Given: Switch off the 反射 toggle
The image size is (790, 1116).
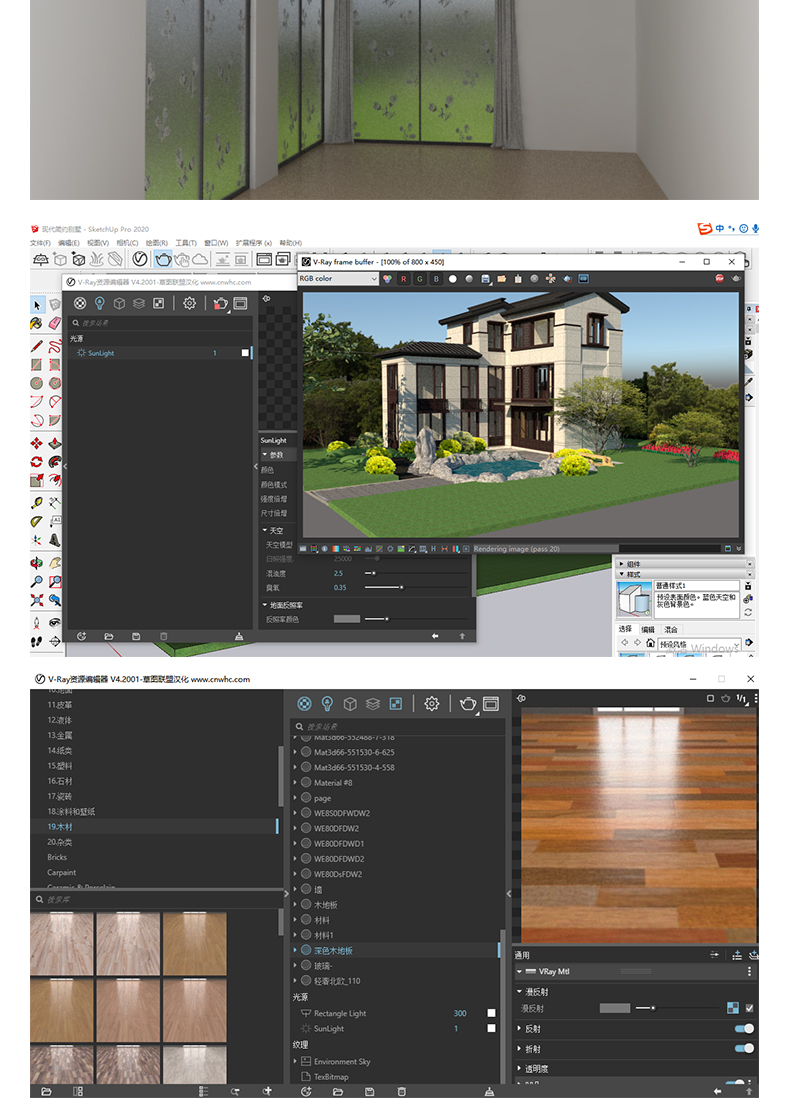Looking at the screenshot, I should pyautogui.click(x=744, y=1028).
